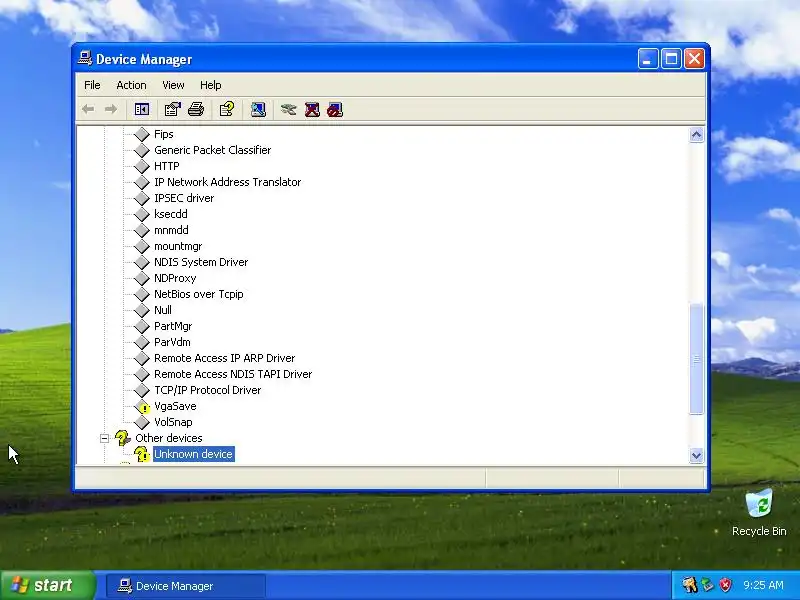Viewport: 800px width, 600px height.
Task: Click the Device Manager title bar icon
Action: point(85,59)
